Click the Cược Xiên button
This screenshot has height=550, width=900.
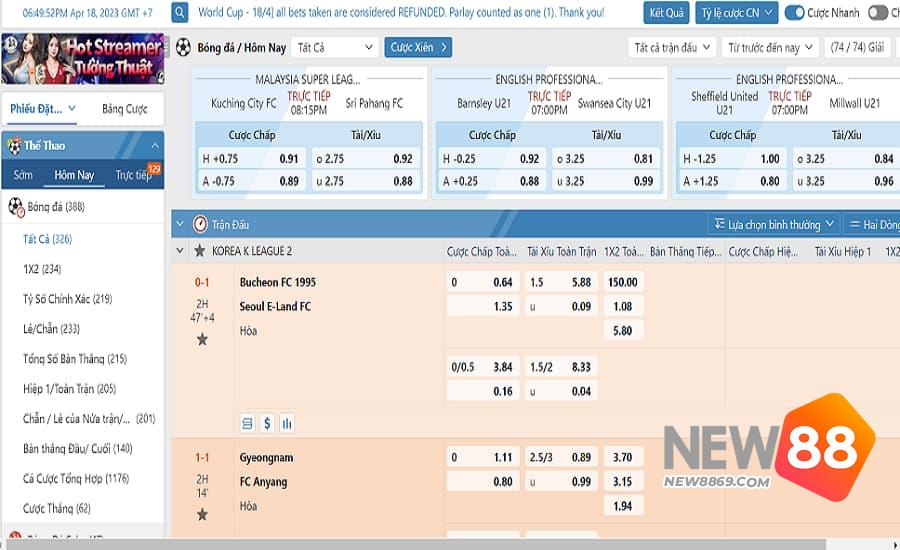pyautogui.click(x=418, y=47)
